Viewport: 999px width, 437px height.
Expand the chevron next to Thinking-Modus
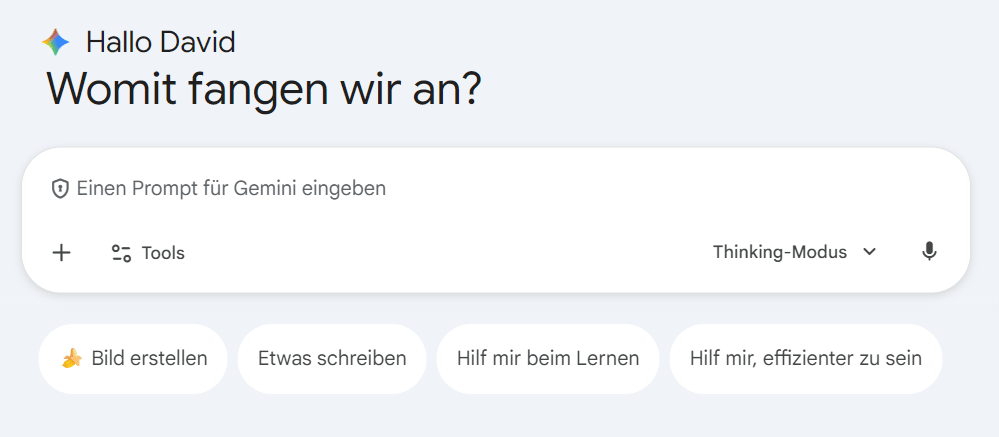869,252
